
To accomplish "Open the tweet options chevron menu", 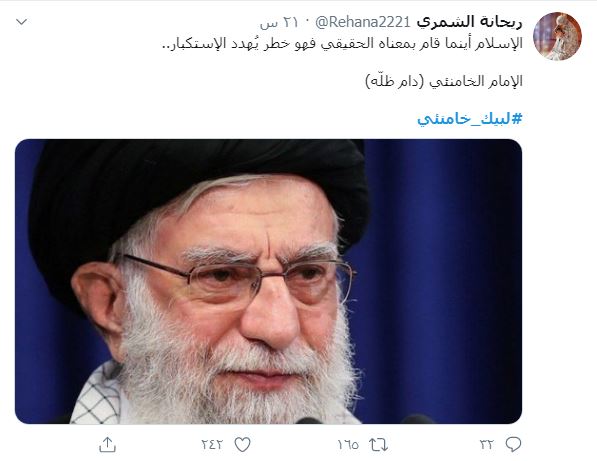I will tap(22, 22).
